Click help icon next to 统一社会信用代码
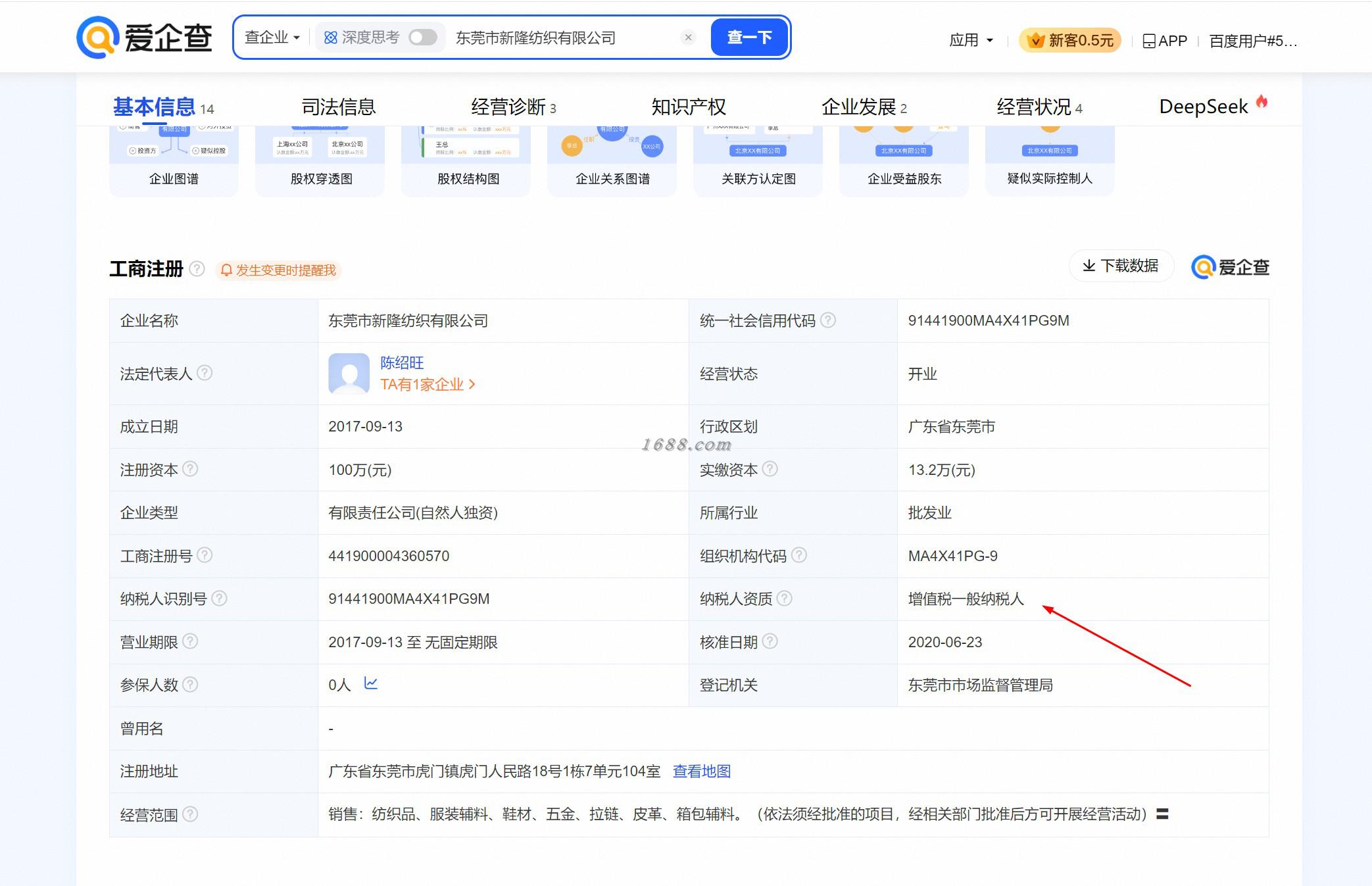The image size is (1372, 886). 828,320
